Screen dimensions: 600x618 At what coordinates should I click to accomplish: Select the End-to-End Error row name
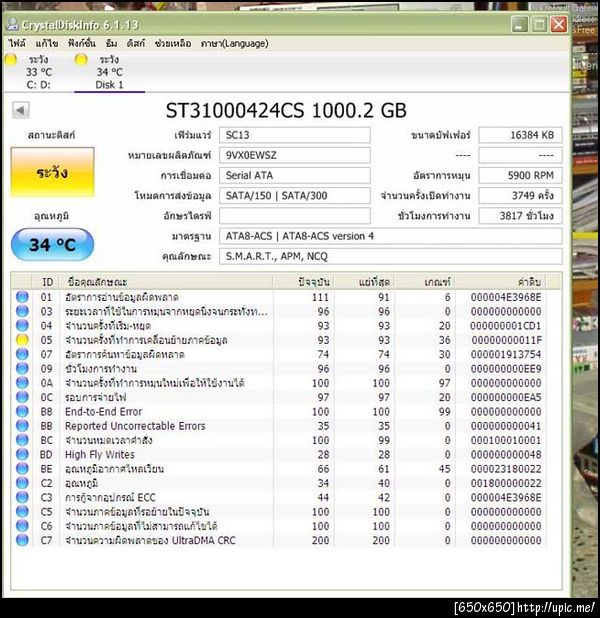click(103, 411)
